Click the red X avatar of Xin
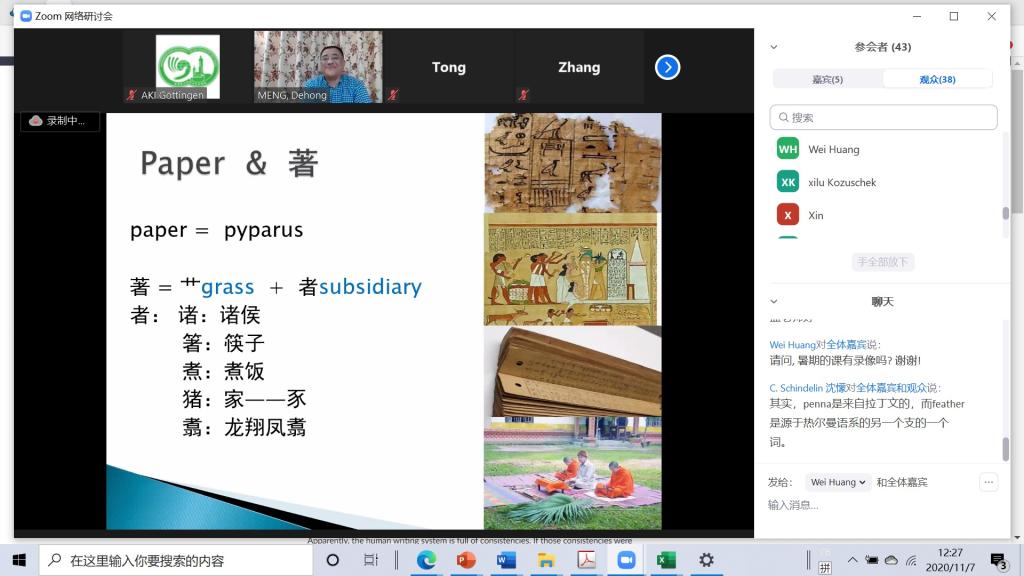1024x576 pixels. point(788,215)
